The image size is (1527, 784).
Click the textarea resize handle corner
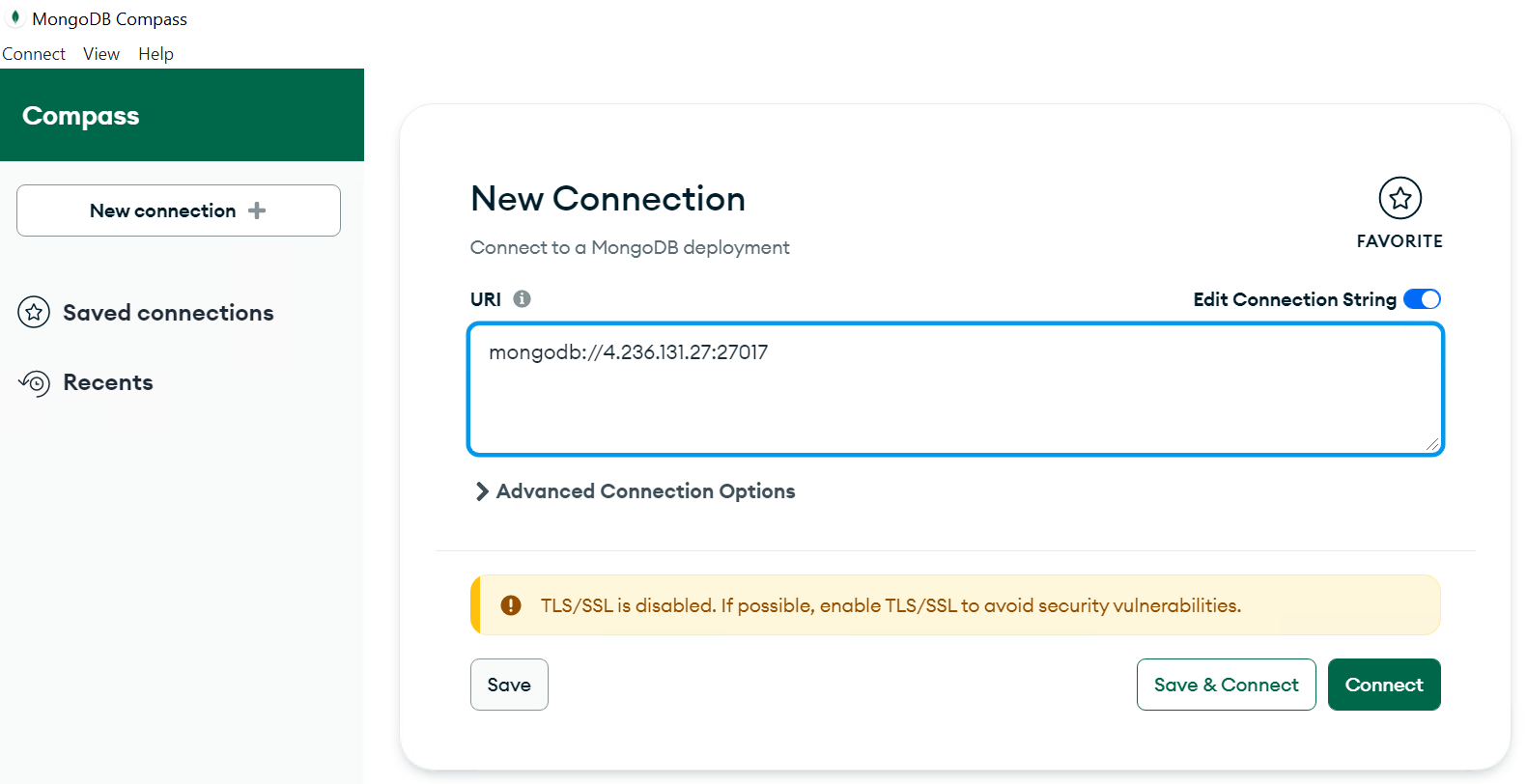pyautogui.click(x=1431, y=443)
